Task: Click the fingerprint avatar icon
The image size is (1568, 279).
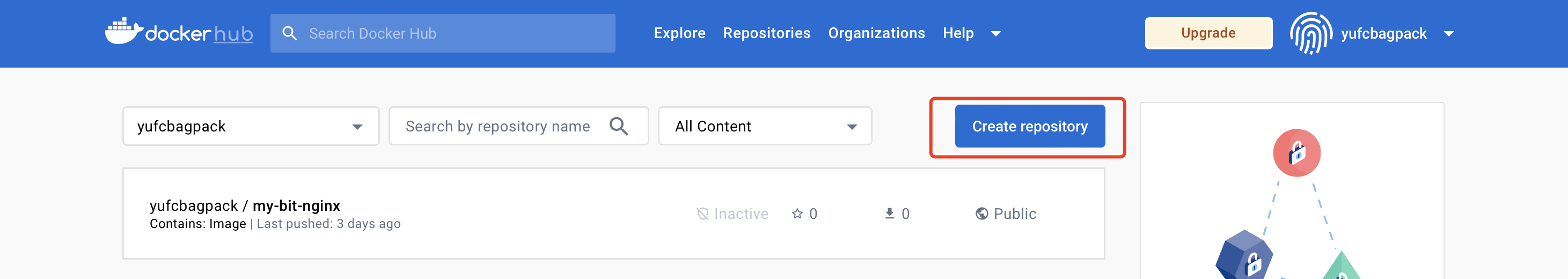Action: (x=1310, y=33)
